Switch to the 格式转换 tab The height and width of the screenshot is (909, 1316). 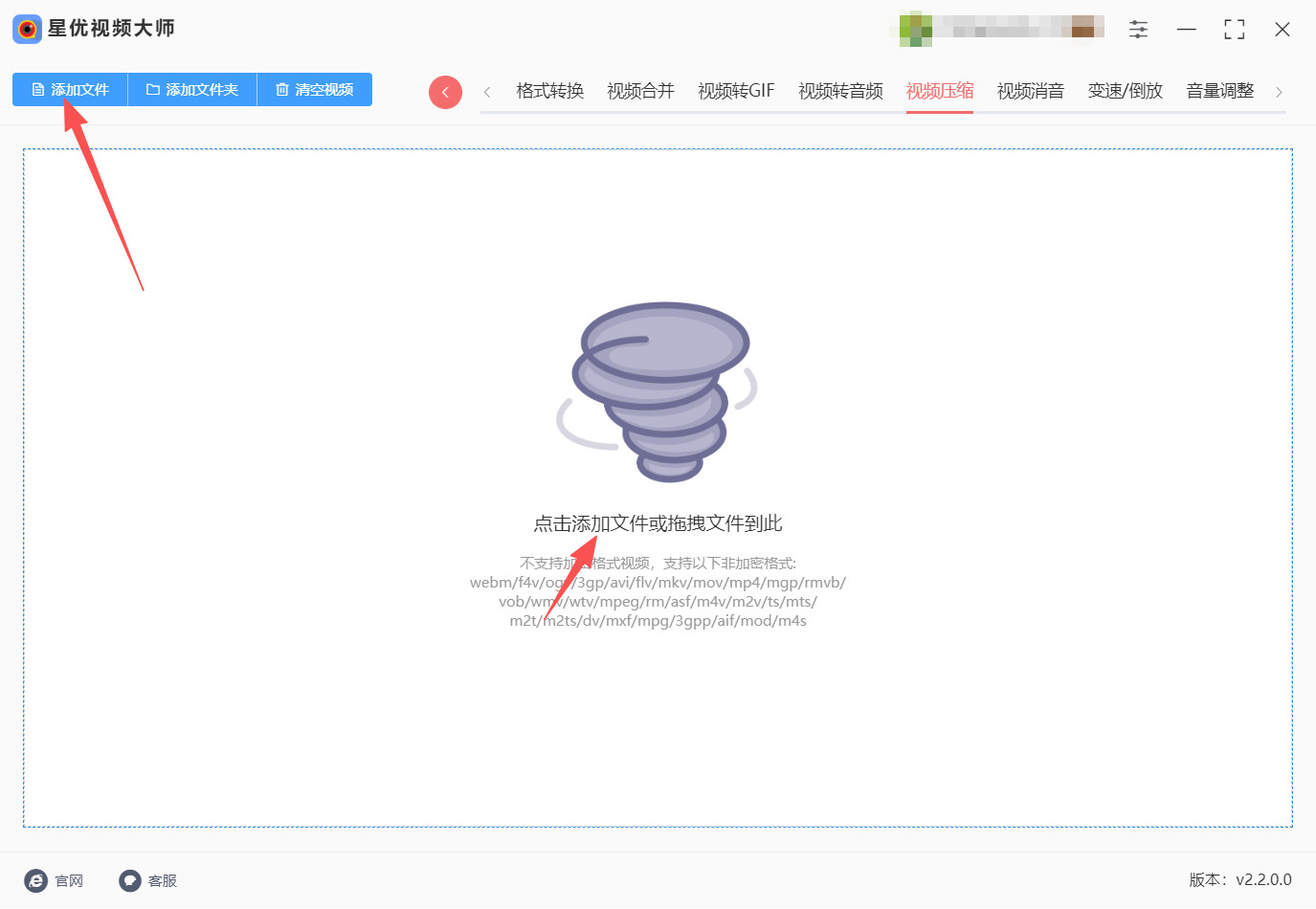[x=549, y=91]
